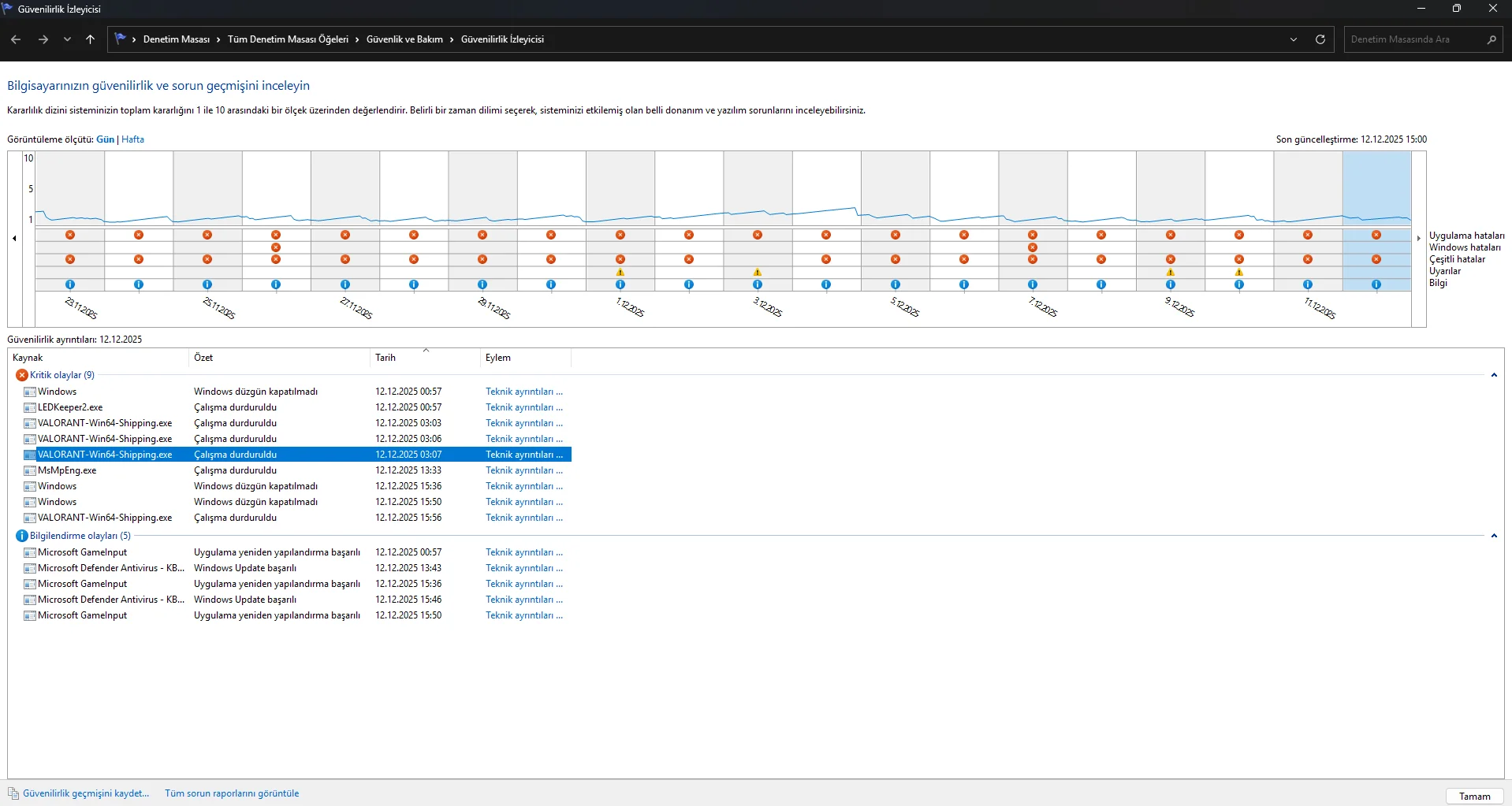View technical details of VALORANT crash at 03:07
The image size is (1512, 806).
[x=524, y=455]
